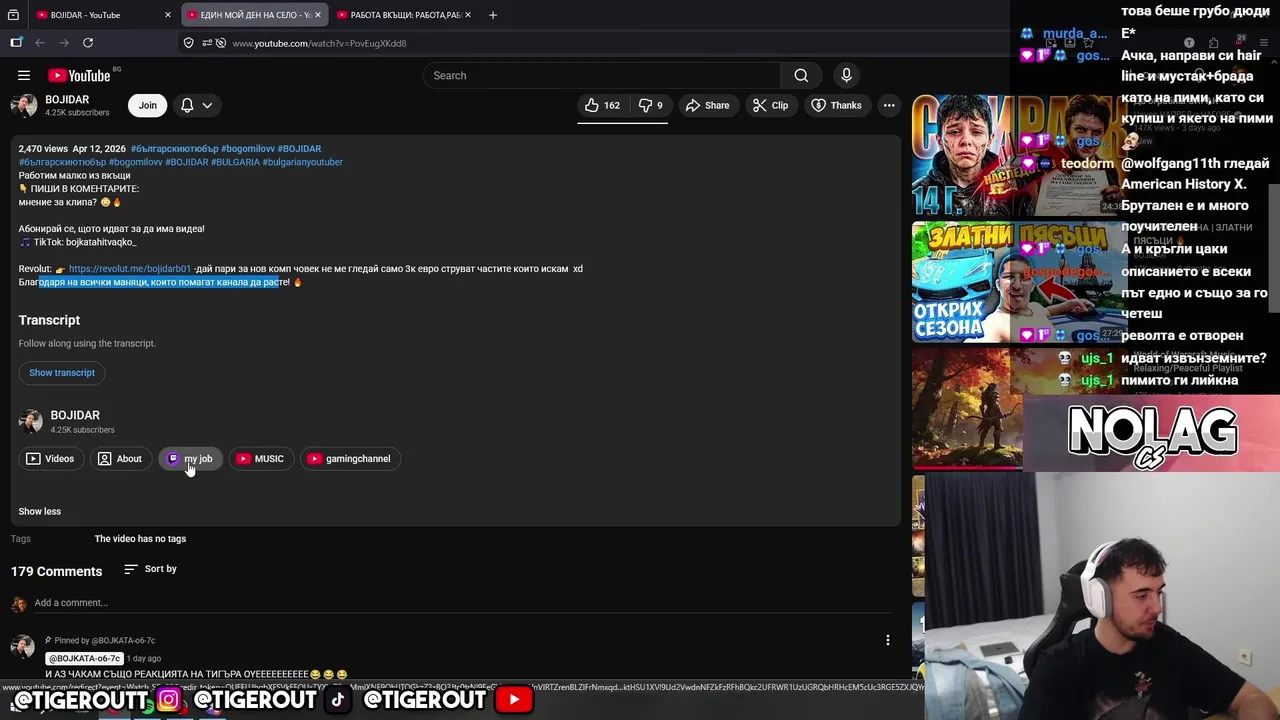Open the more actions ellipsis menu
This screenshot has height=720, width=1280.
889,105
